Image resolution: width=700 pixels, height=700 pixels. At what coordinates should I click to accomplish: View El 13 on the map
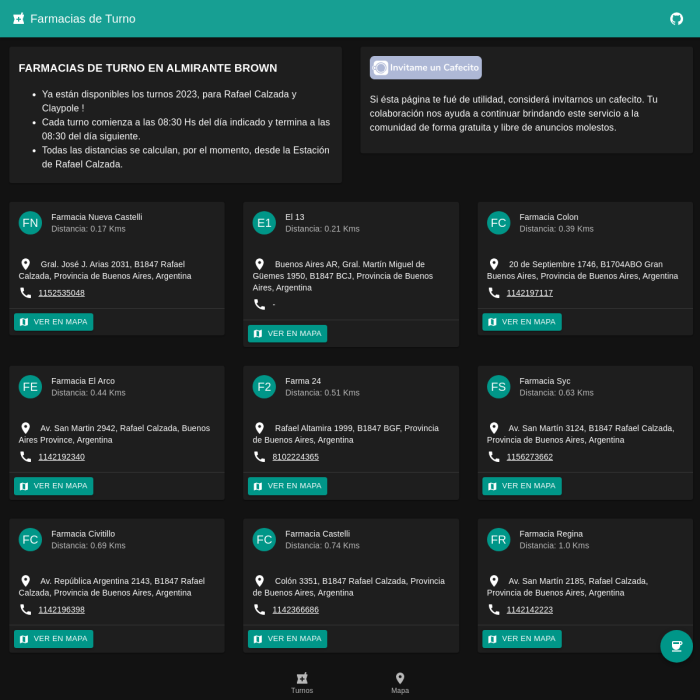tap(288, 333)
